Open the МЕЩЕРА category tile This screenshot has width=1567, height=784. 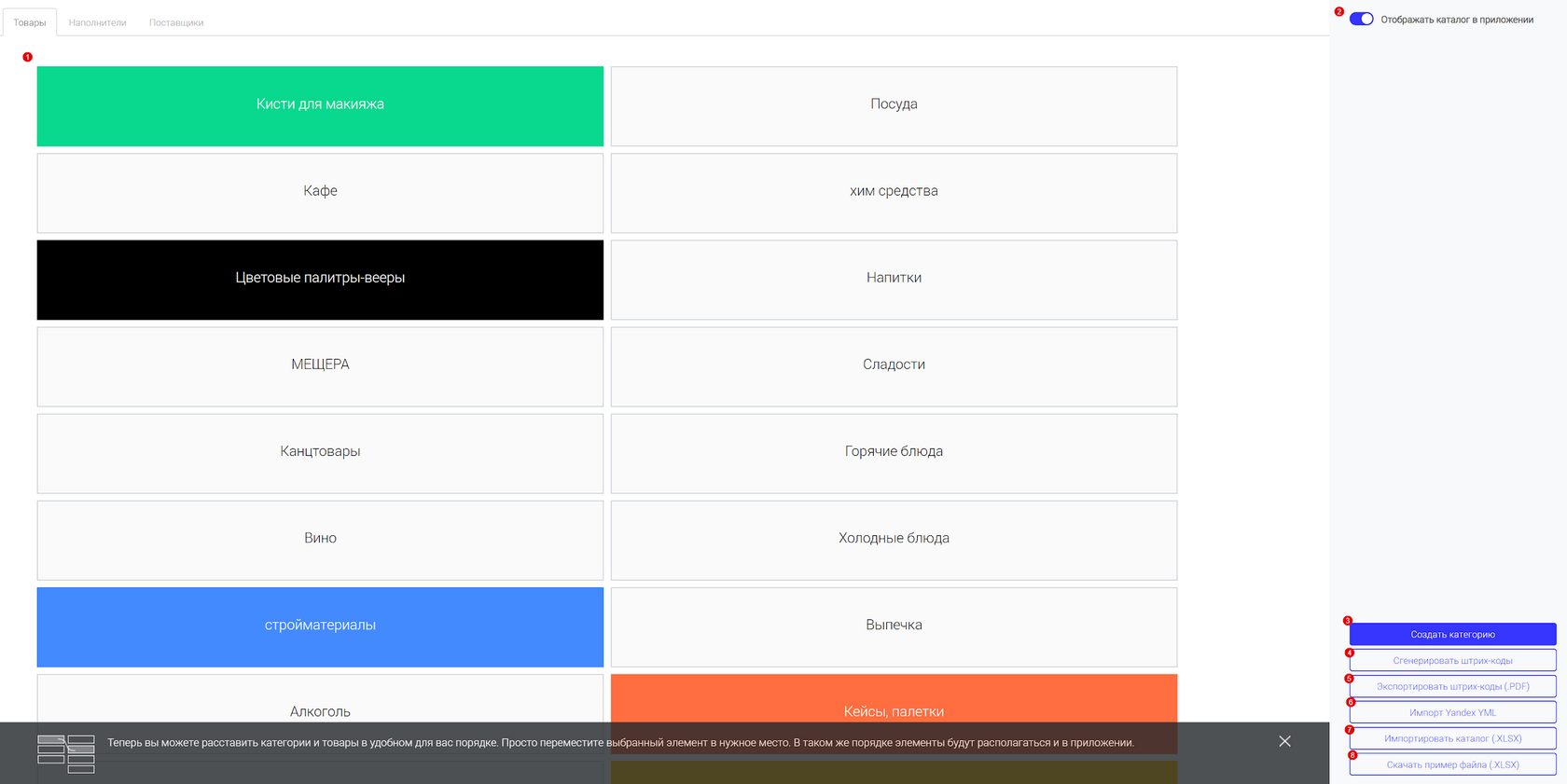[x=320, y=366]
